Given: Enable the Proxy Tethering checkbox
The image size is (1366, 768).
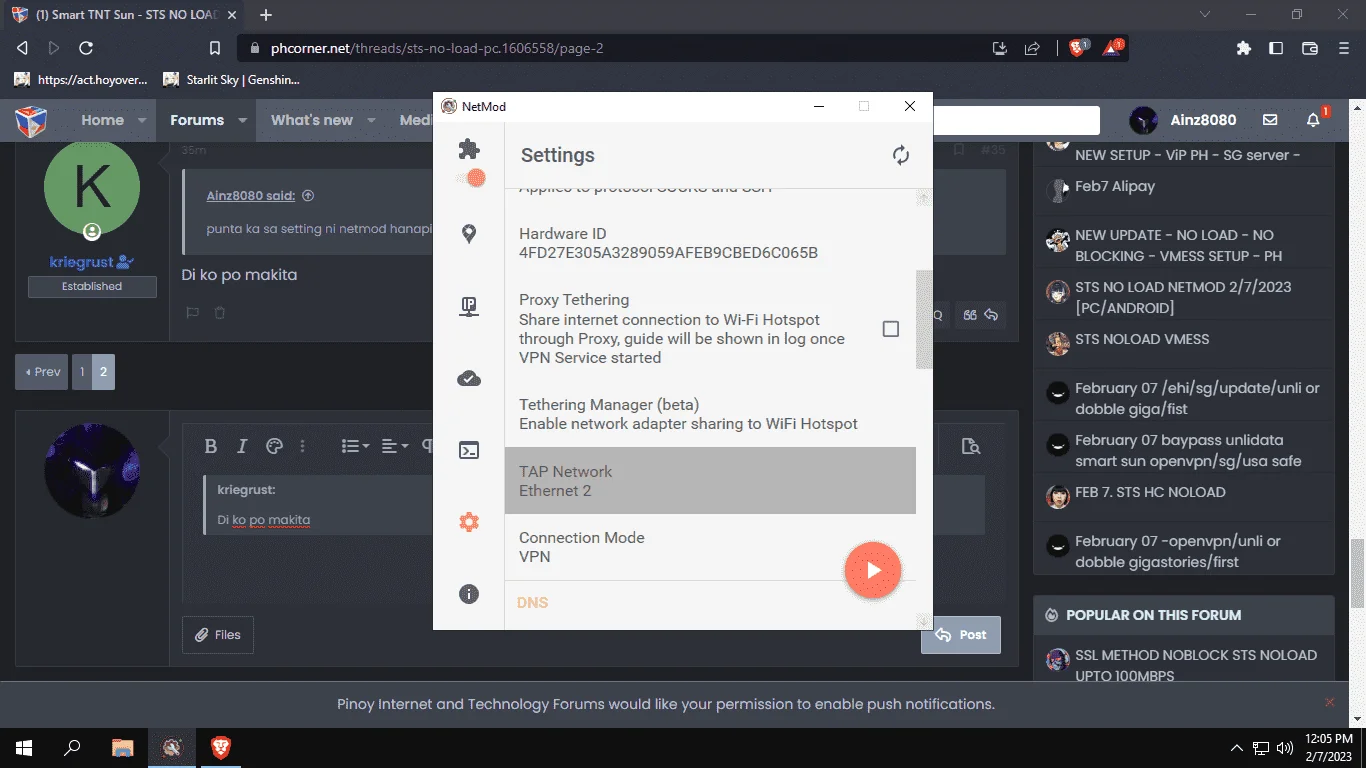Looking at the screenshot, I should 891,329.
